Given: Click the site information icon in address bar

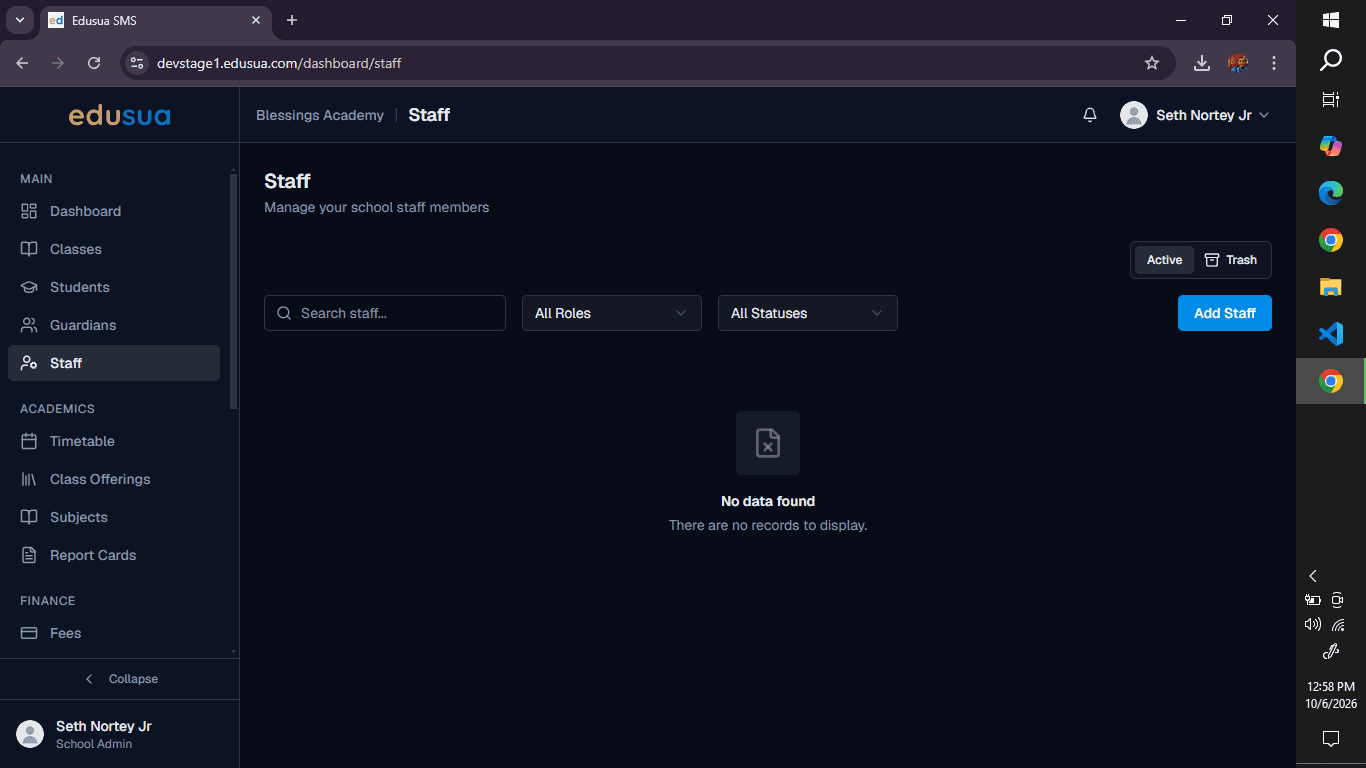Looking at the screenshot, I should click(x=138, y=63).
